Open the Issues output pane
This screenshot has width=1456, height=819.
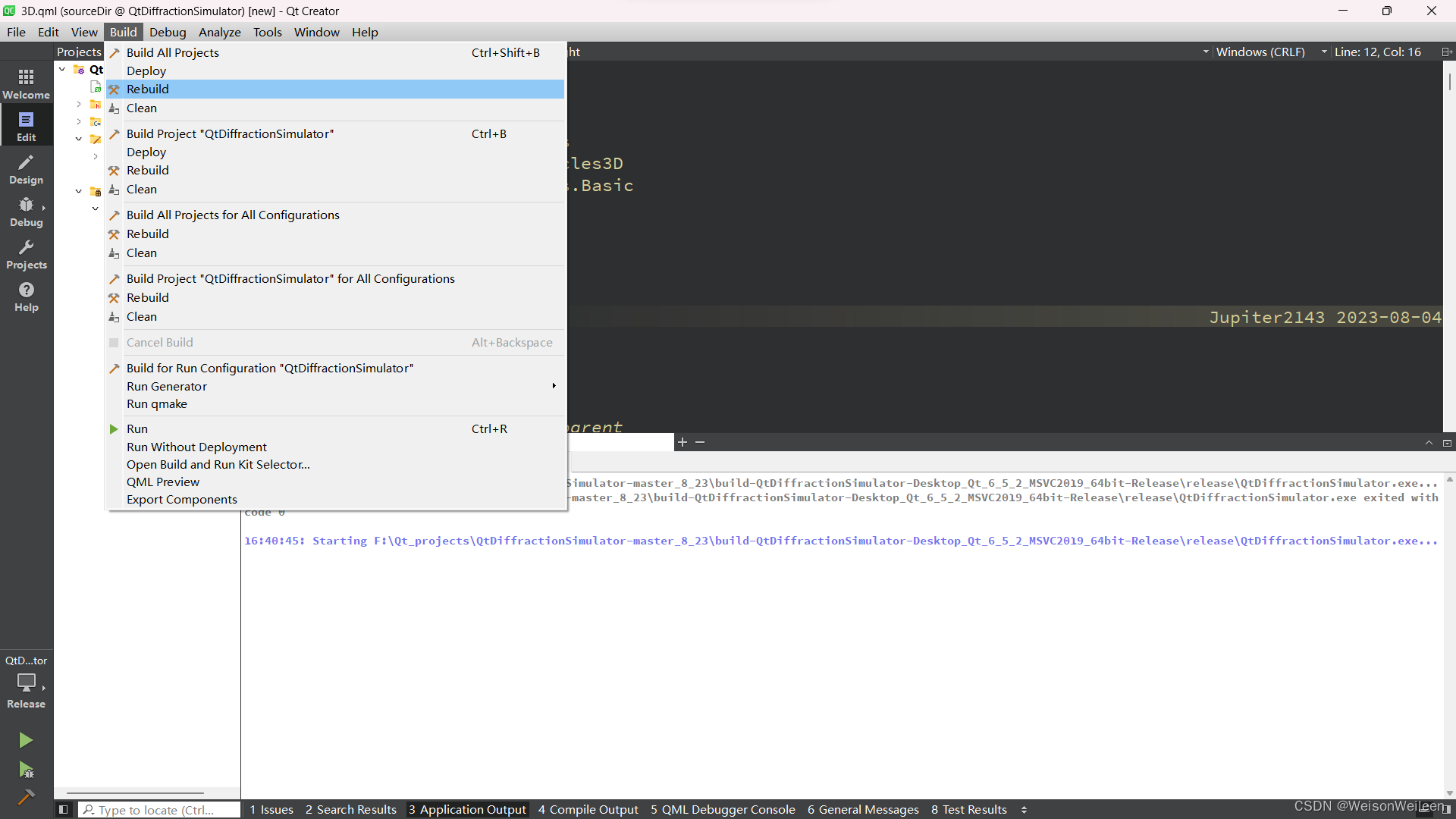(271, 809)
